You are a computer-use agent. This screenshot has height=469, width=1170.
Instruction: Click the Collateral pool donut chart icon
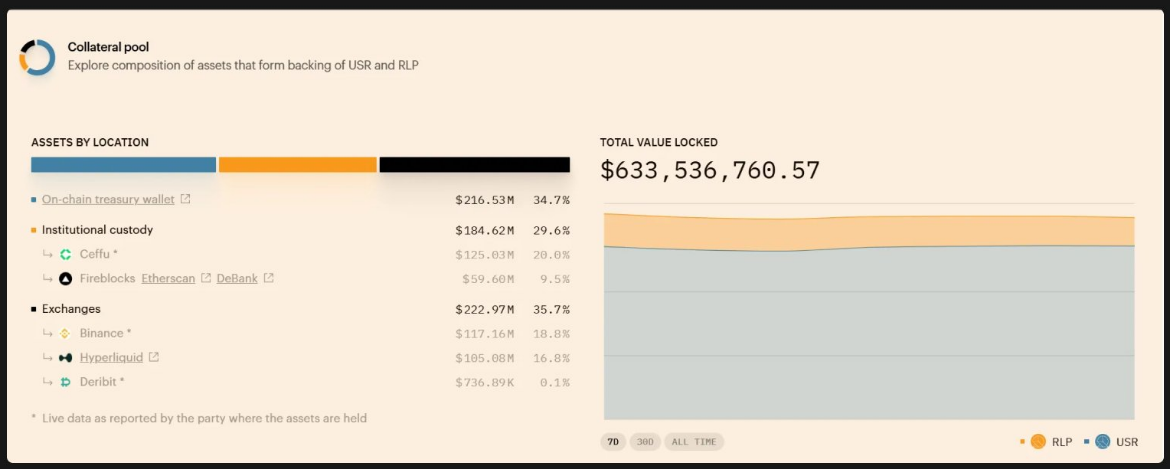click(x=37, y=57)
